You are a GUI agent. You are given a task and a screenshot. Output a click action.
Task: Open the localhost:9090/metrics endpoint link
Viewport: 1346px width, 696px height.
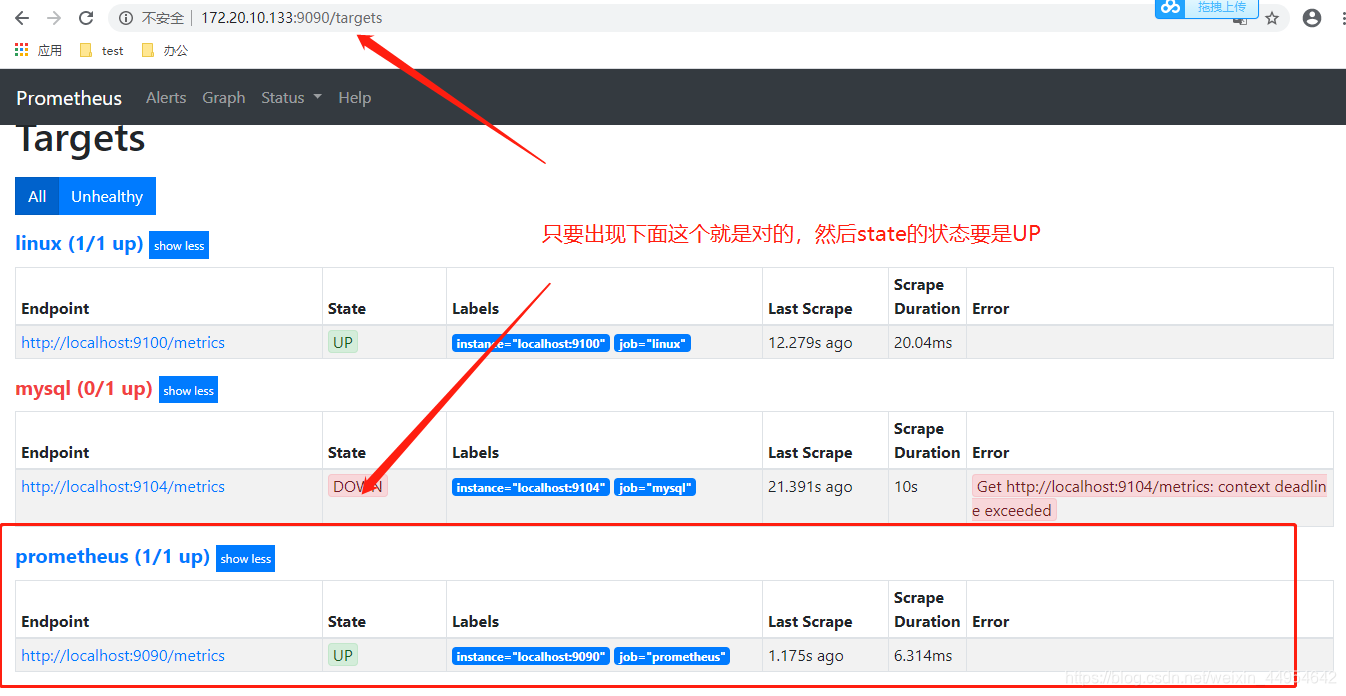[123, 656]
